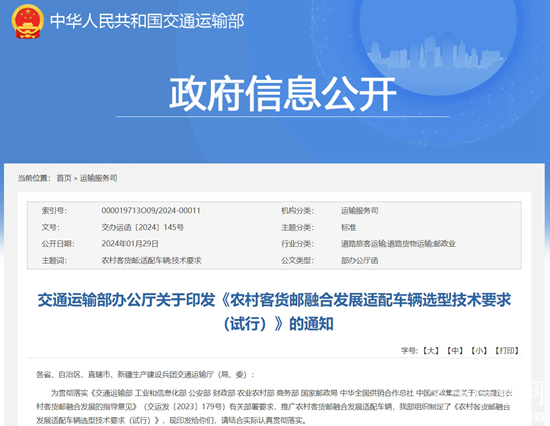Open 运输服务司 in the breadcrumb
550x426 pixels.
coord(99,178)
